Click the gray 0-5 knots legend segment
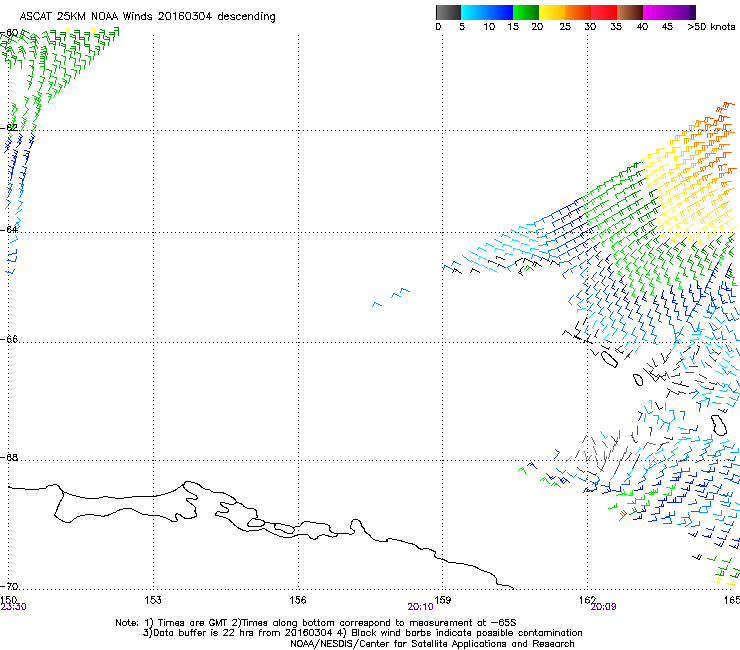 (448, 12)
